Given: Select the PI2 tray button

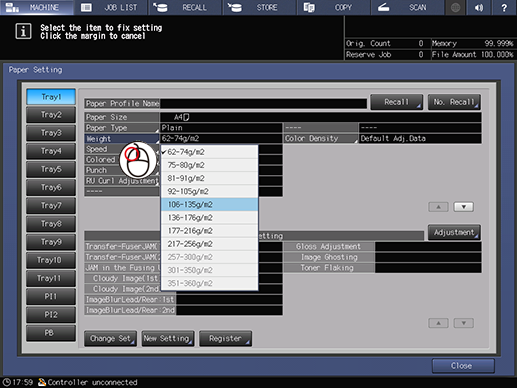Looking at the screenshot, I should tap(51, 315).
